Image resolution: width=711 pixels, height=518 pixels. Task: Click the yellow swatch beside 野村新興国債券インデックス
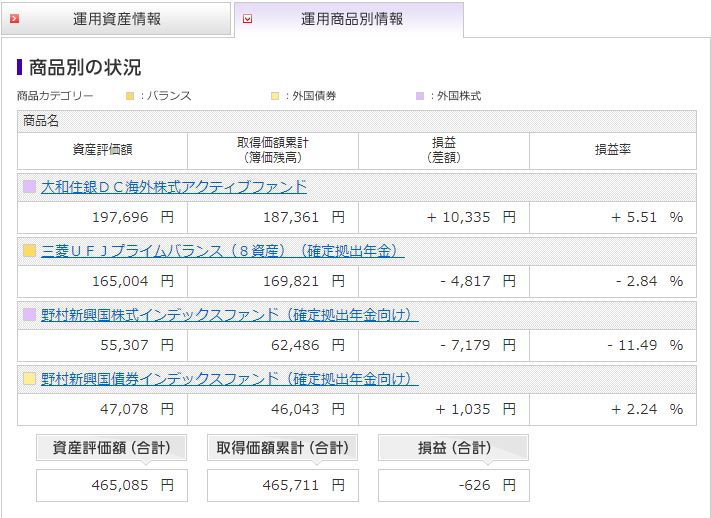29,378
